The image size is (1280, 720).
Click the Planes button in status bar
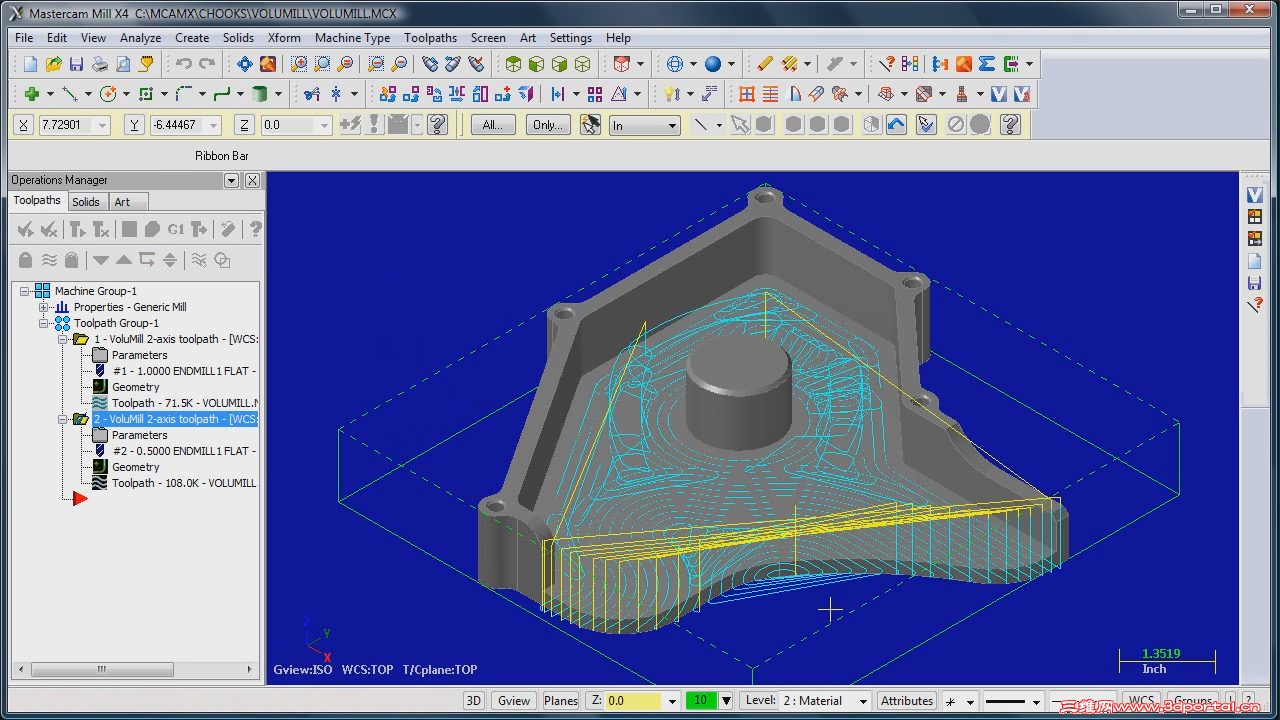coord(561,701)
